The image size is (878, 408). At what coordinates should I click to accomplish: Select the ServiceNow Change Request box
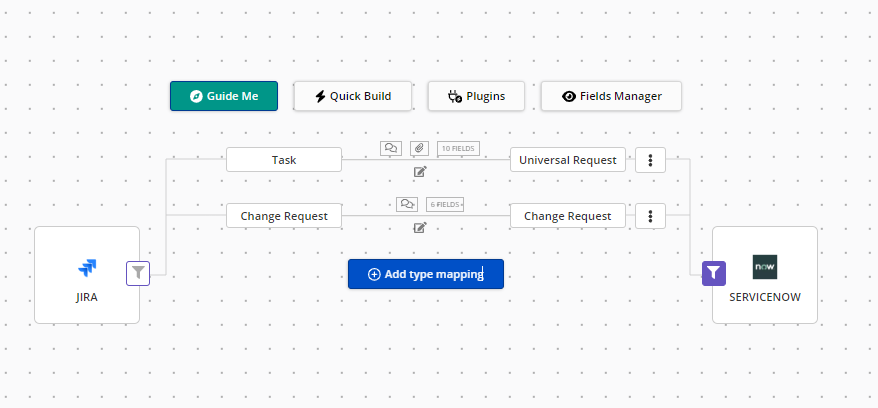pyautogui.click(x=568, y=215)
